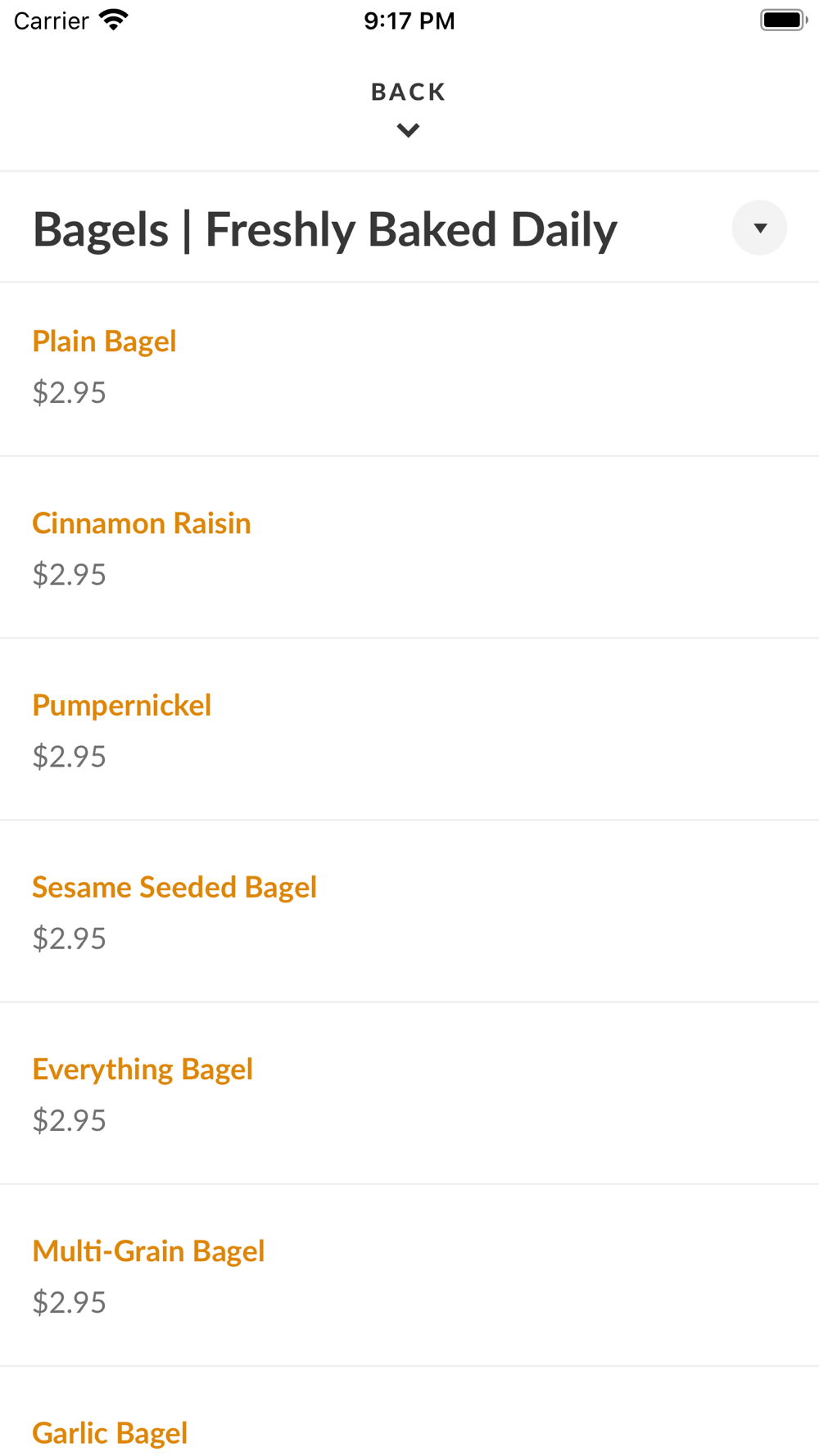819x1456 pixels.
Task: Tap the Pumpernickel $2.95 price
Action: click(70, 757)
